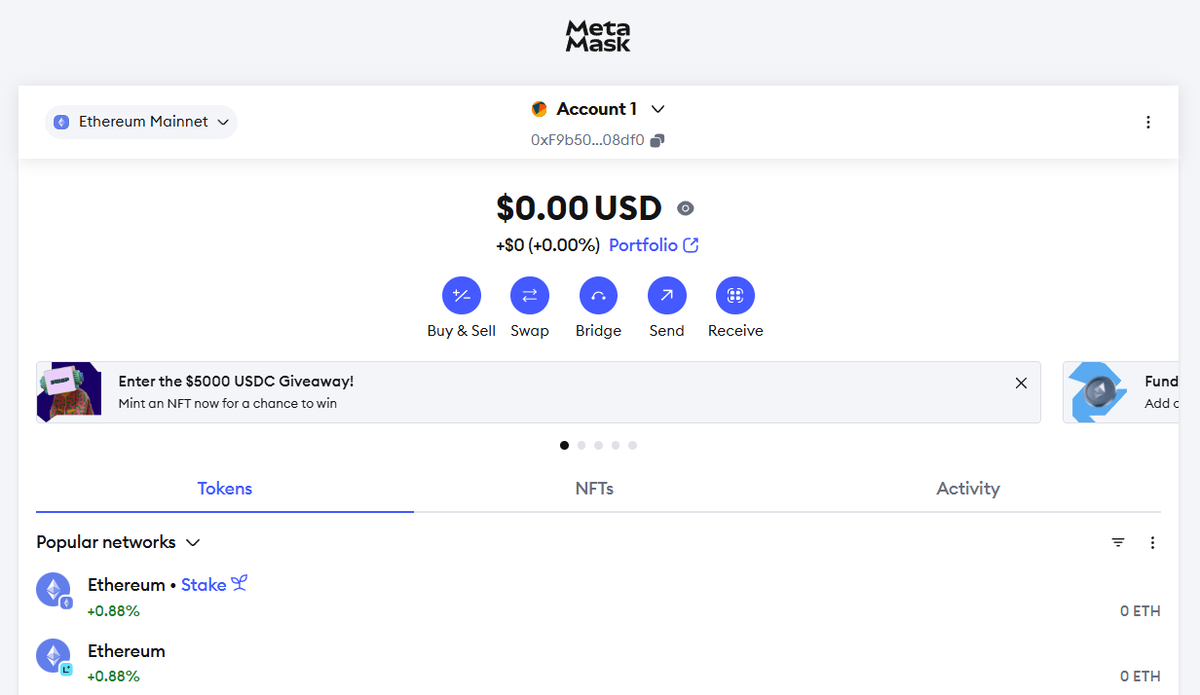1200x695 pixels.
Task: Open the account options three-dot menu
Action: coord(1148,122)
